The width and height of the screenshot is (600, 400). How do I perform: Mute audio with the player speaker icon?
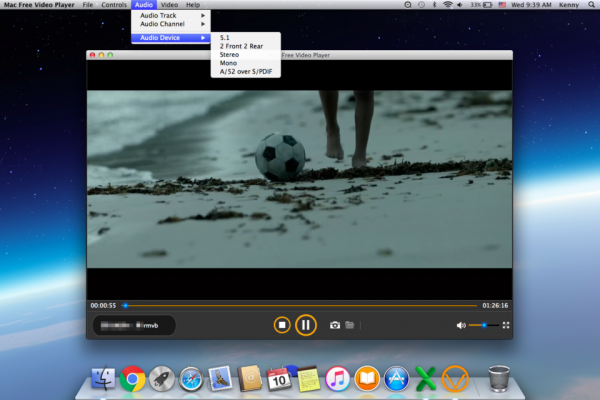click(x=461, y=325)
